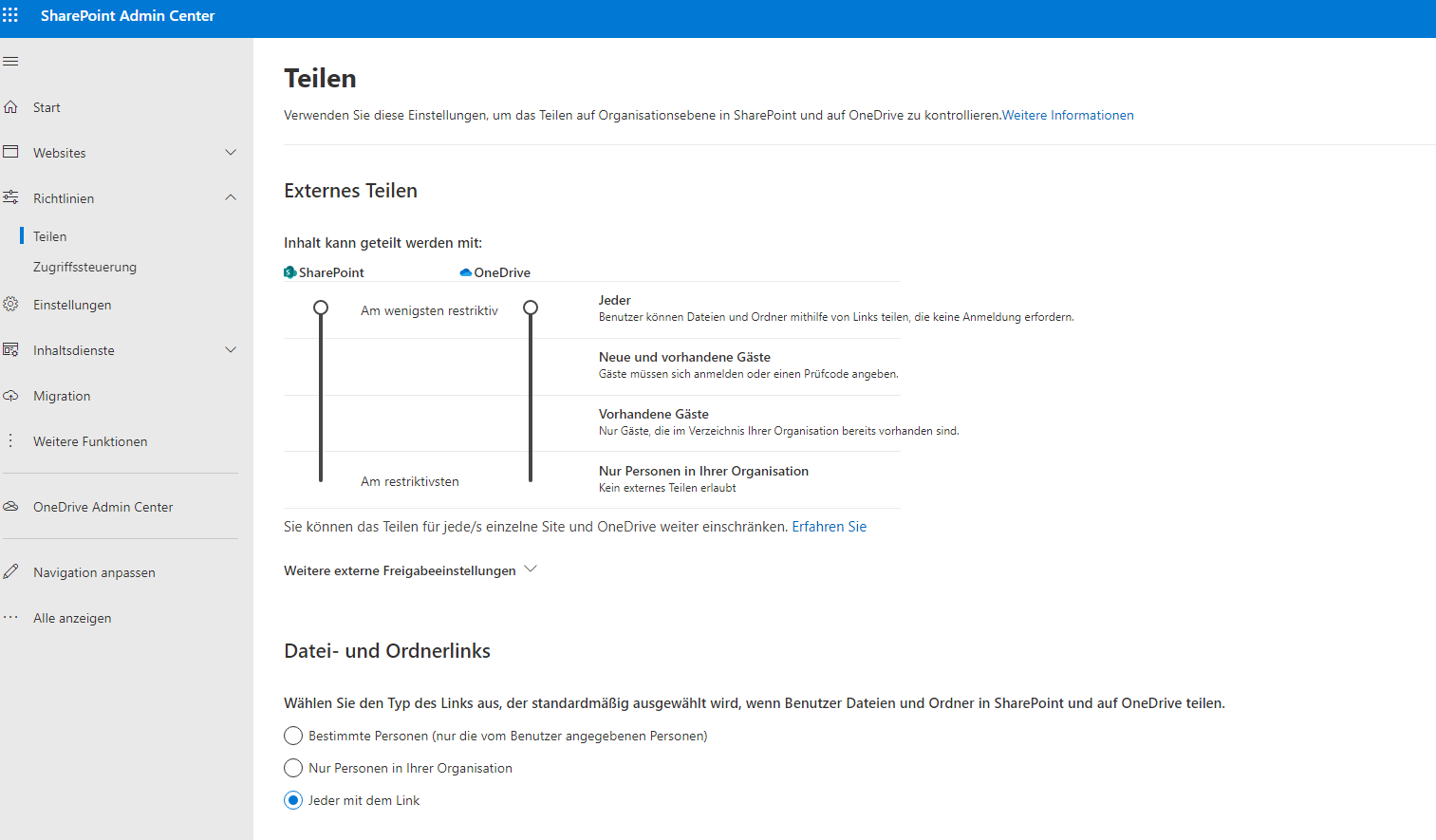Collapse the Richtlinien chevron
Viewport: 1436px width, 840px height.
[x=231, y=197]
